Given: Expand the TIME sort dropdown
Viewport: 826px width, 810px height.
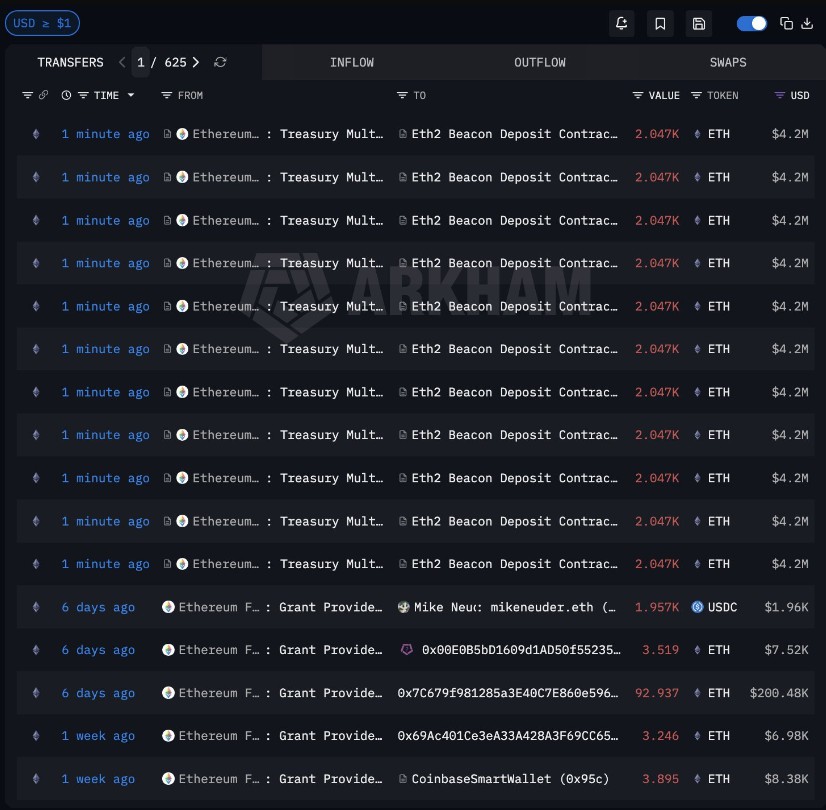Looking at the screenshot, I should [x=130, y=95].
